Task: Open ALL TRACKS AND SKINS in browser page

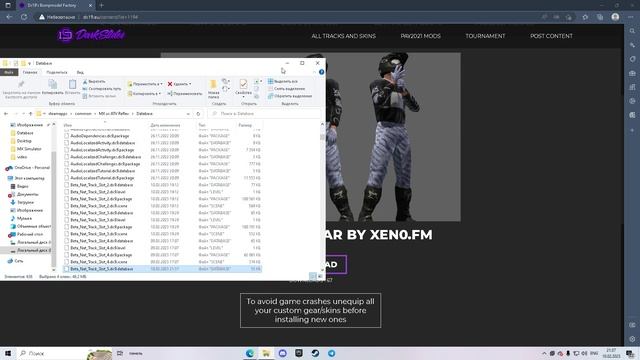Action: (x=344, y=36)
